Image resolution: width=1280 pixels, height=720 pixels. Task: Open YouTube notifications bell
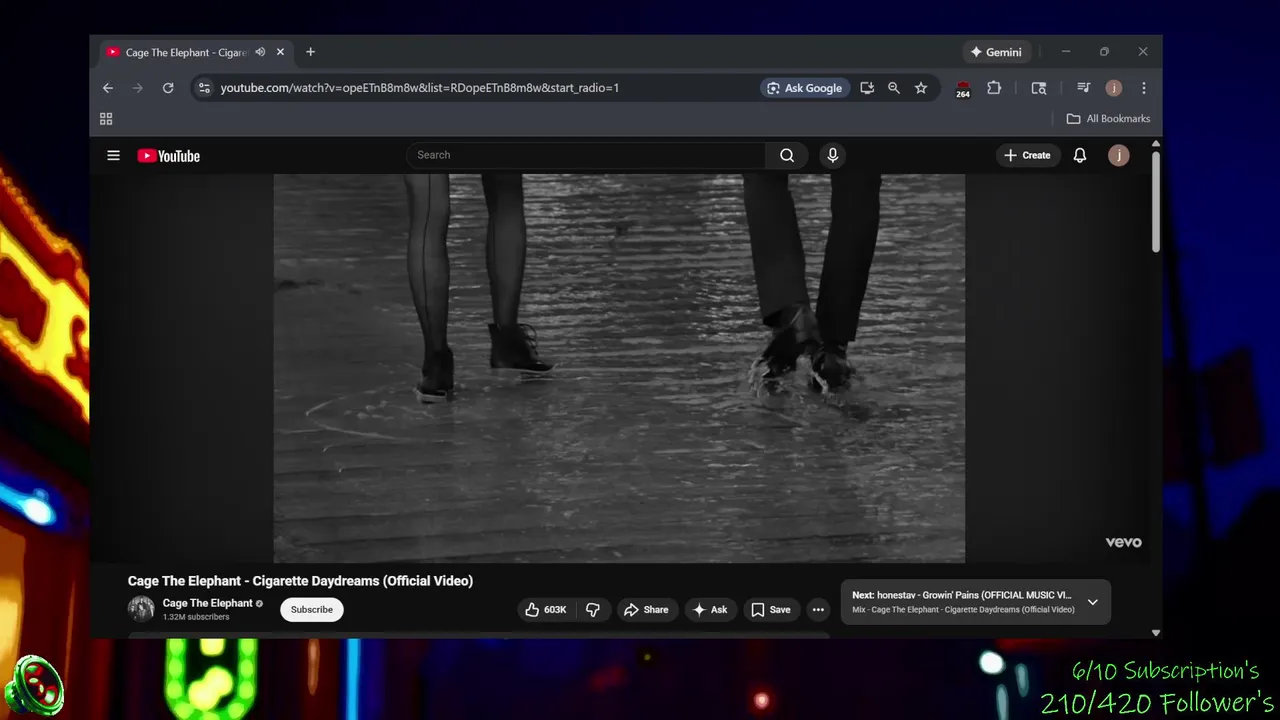coord(1080,155)
